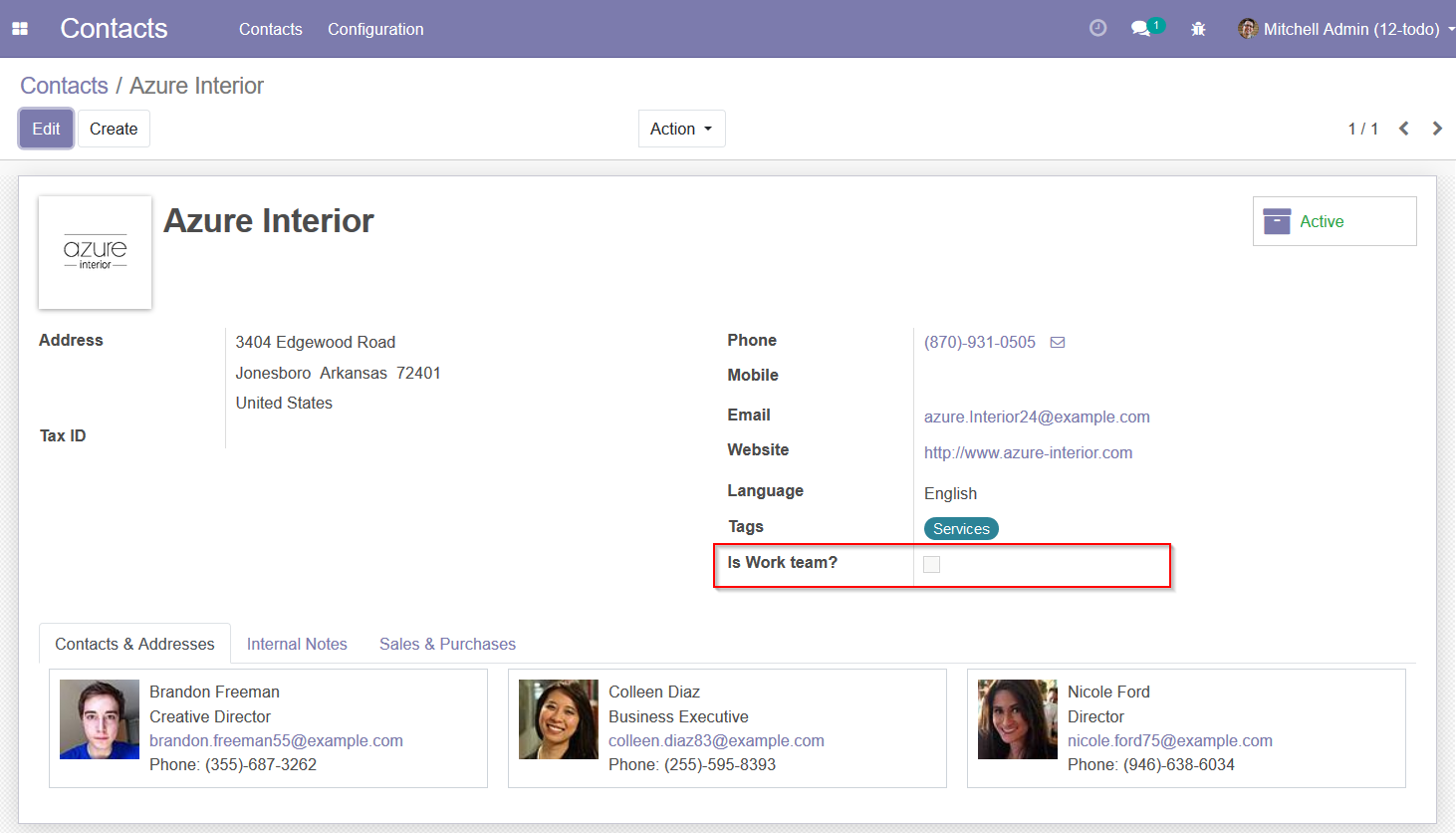Open the apps grid menu icon

[x=20, y=29]
